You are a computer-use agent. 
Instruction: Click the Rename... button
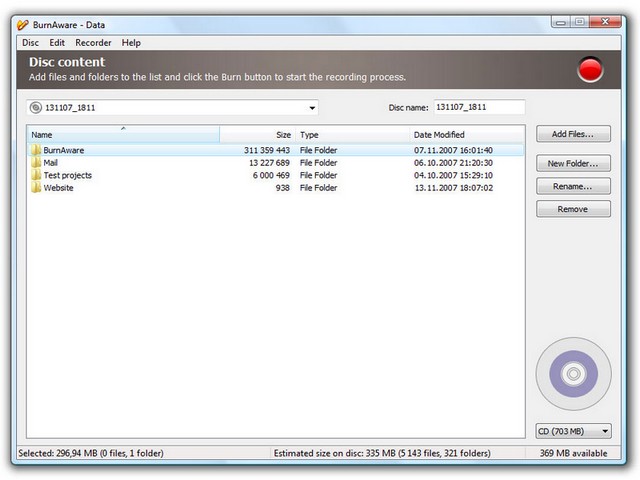coord(573,186)
